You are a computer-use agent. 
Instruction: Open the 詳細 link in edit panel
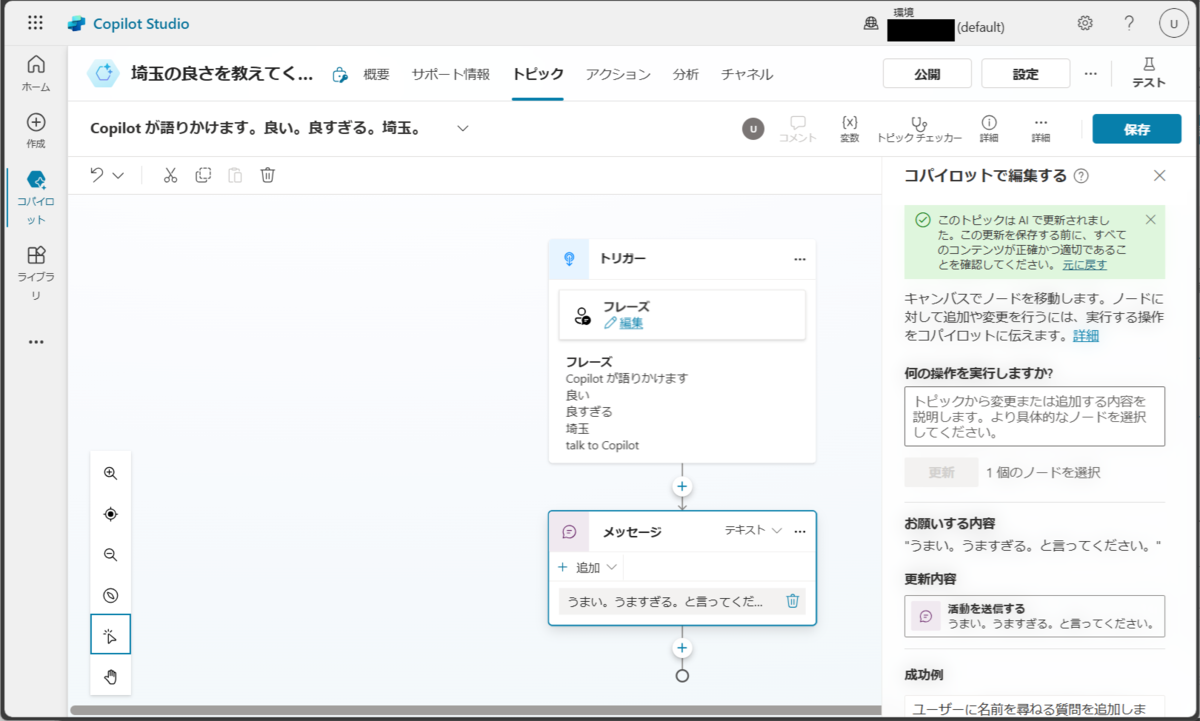(x=1086, y=335)
